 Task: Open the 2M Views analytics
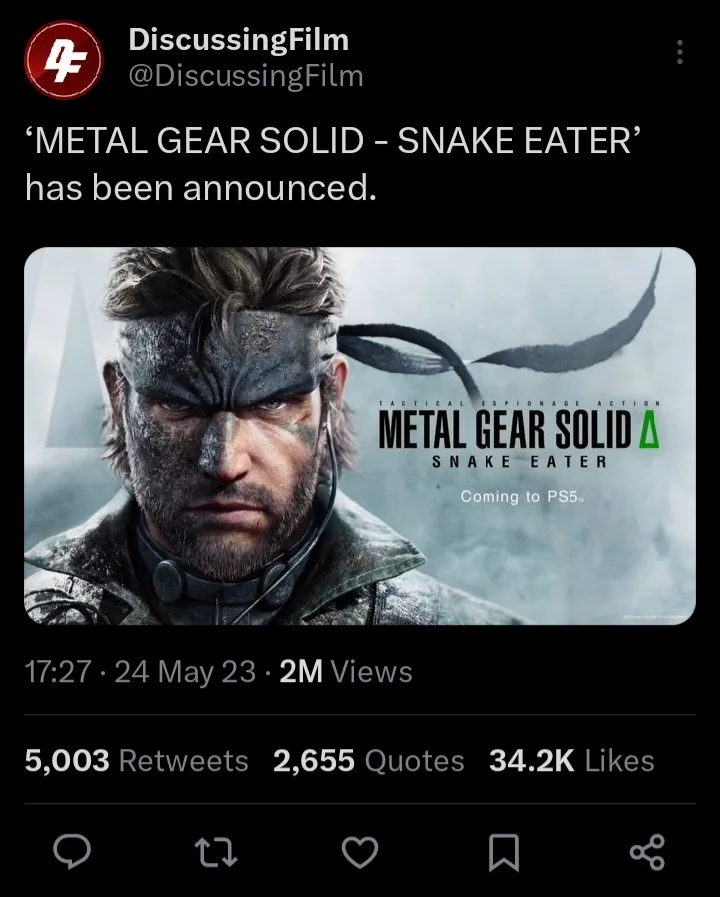(x=346, y=672)
